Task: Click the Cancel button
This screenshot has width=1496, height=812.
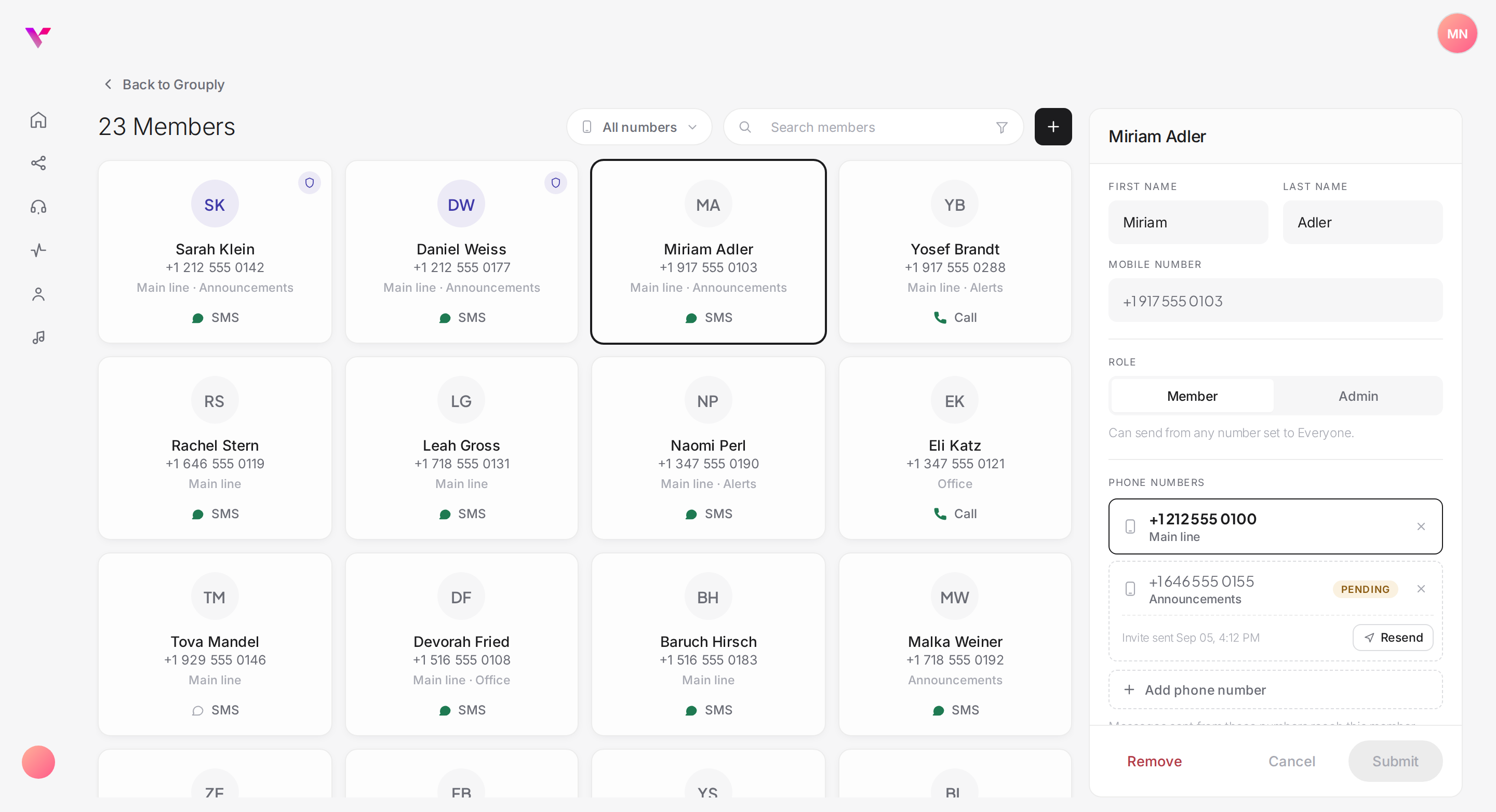Action: (1291, 761)
